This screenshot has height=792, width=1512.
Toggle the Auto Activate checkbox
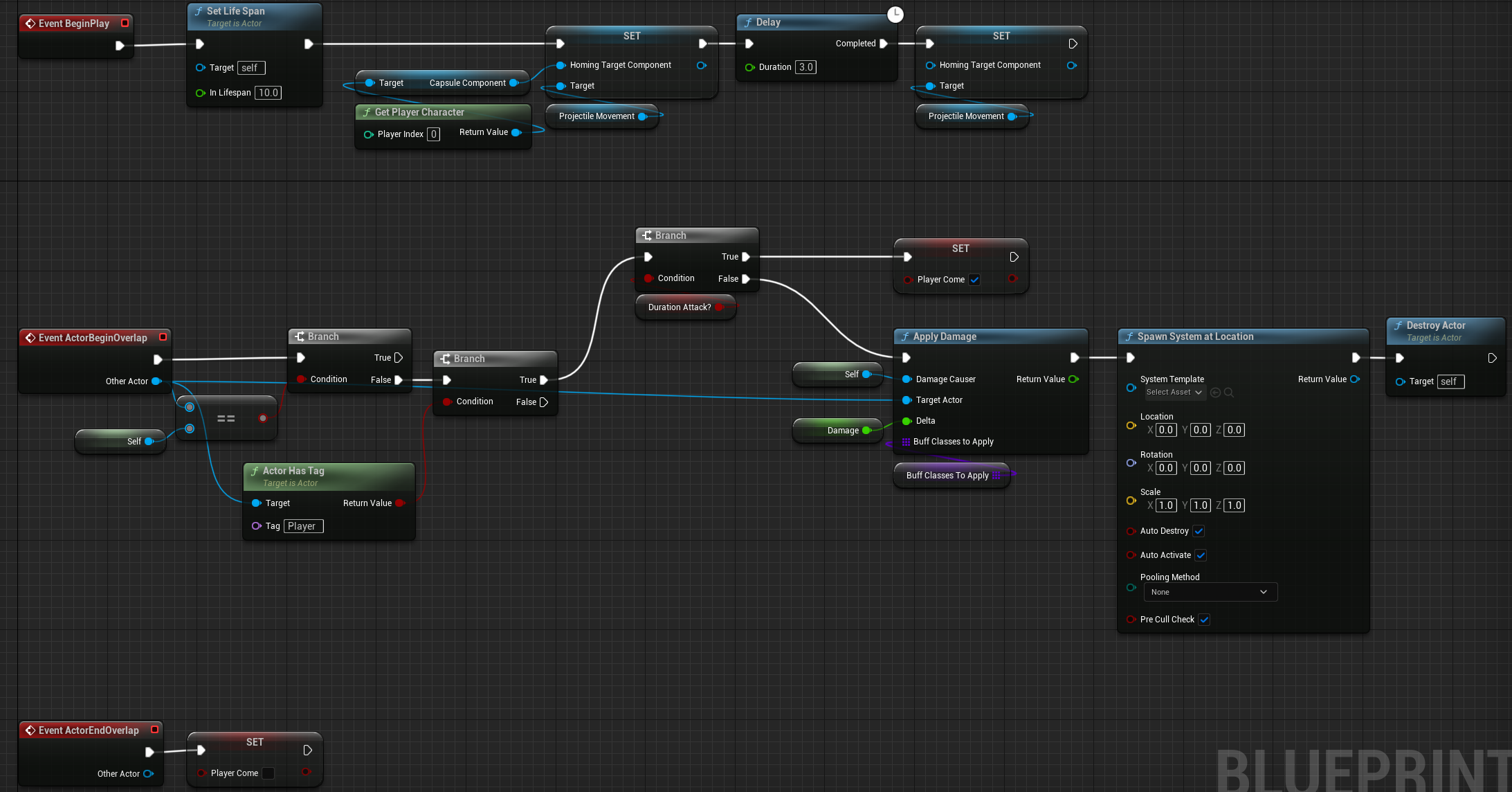(1201, 555)
